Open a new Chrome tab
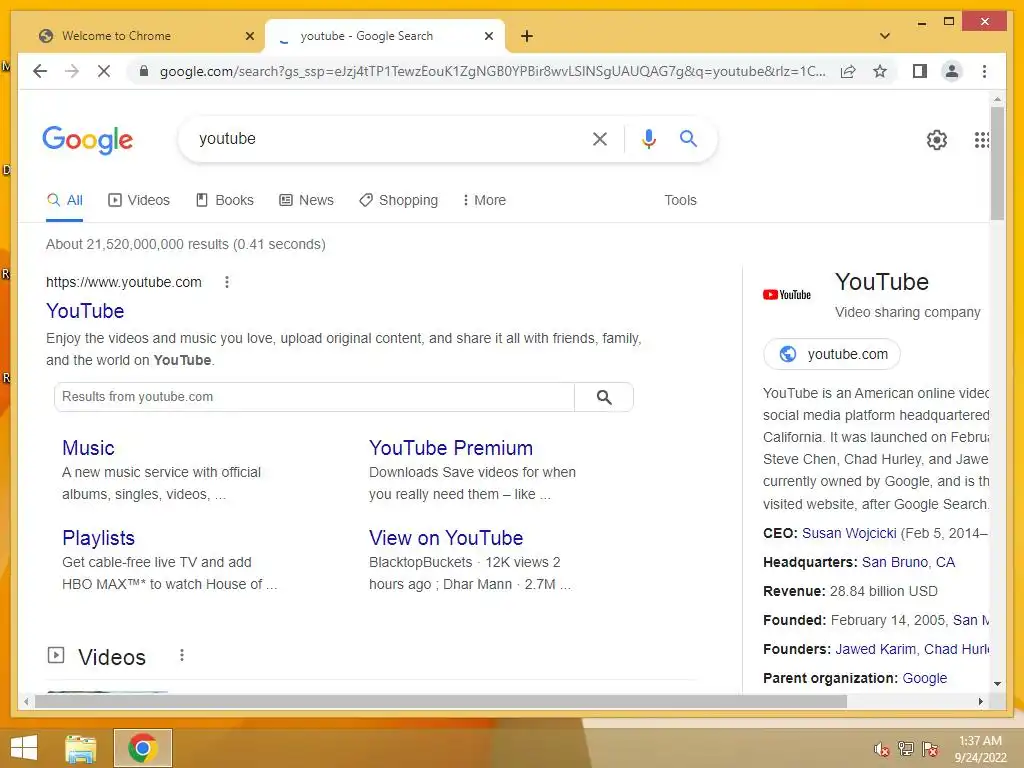1024x768 pixels. point(527,36)
